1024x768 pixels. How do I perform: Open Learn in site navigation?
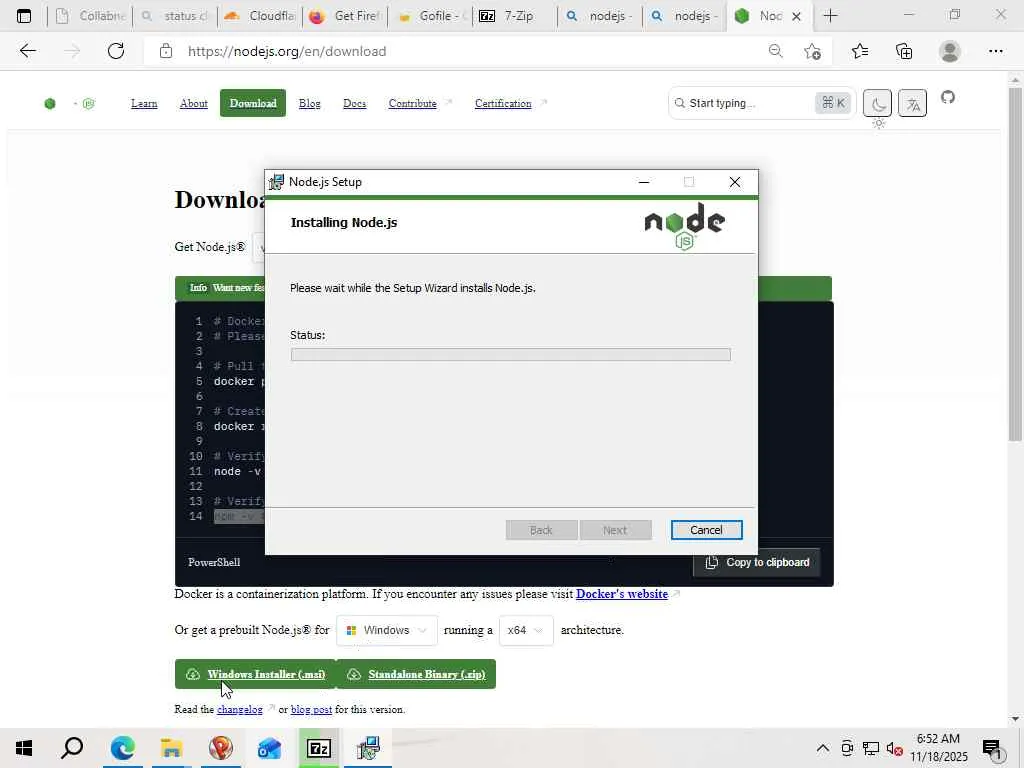pos(144,103)
